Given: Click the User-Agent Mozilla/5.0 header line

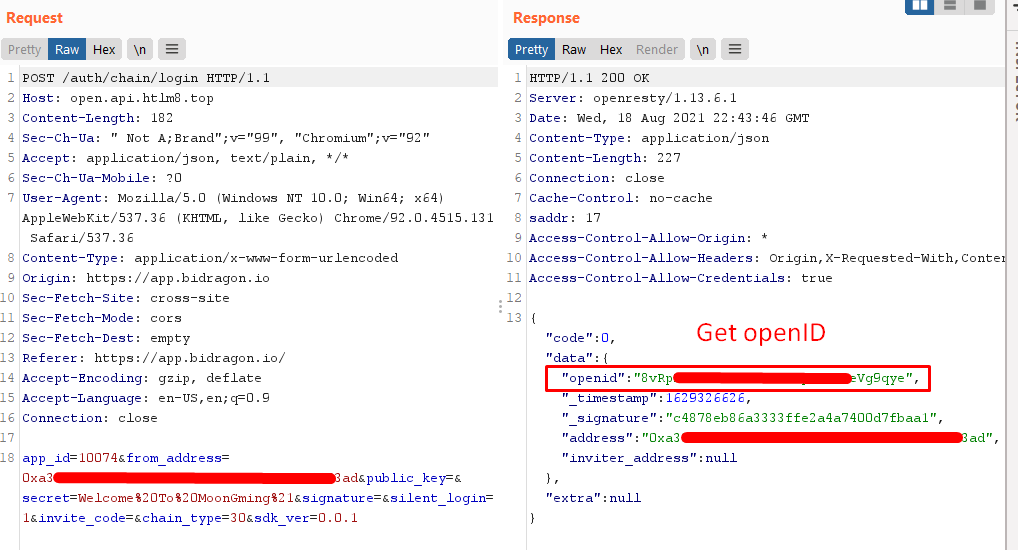Looking at the screenshot, I should pos(233,198).
